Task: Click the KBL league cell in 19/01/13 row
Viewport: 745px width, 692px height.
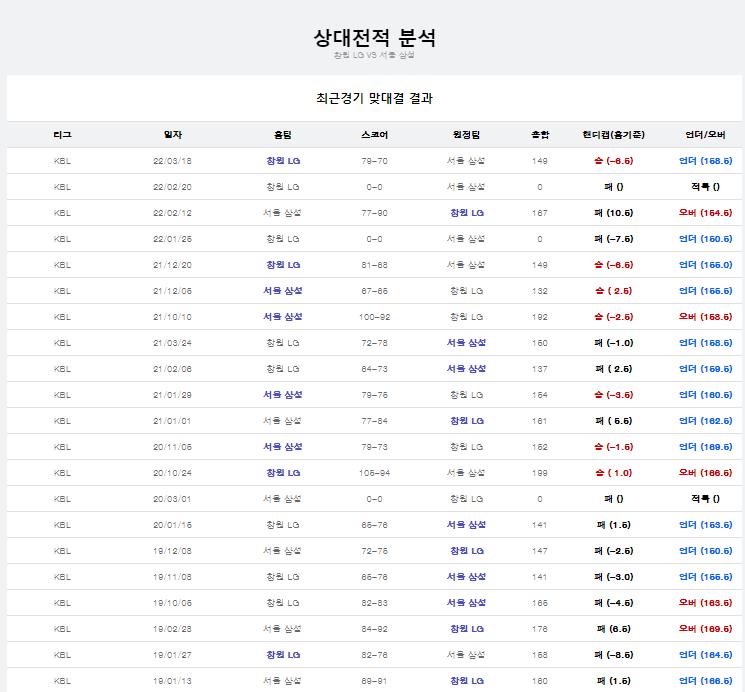Action: tap(62, 681)
